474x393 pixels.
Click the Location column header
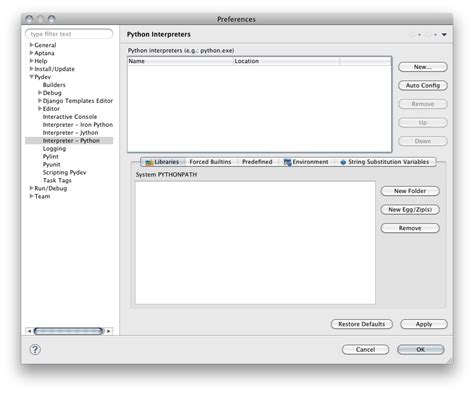coord(286,61)
